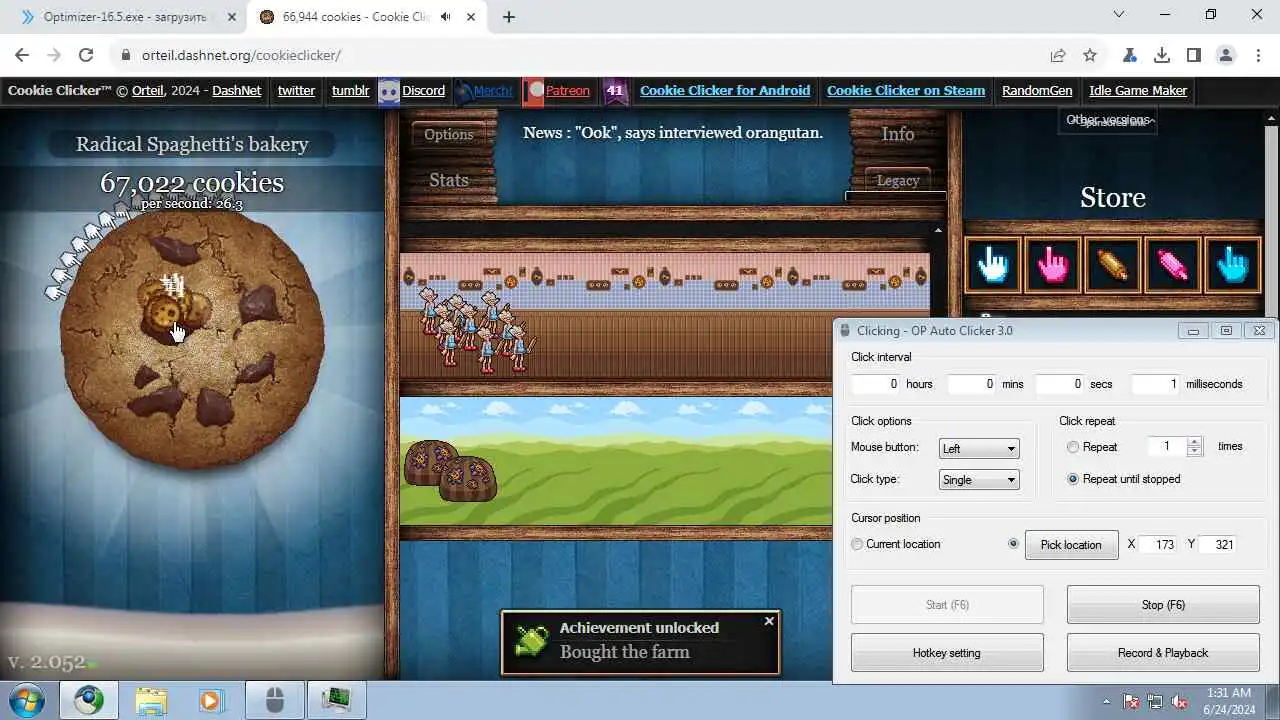This screenshot has height=720, width=1280.
Task: Click the share page icon in address bar
Action: tap(1057, 55)
